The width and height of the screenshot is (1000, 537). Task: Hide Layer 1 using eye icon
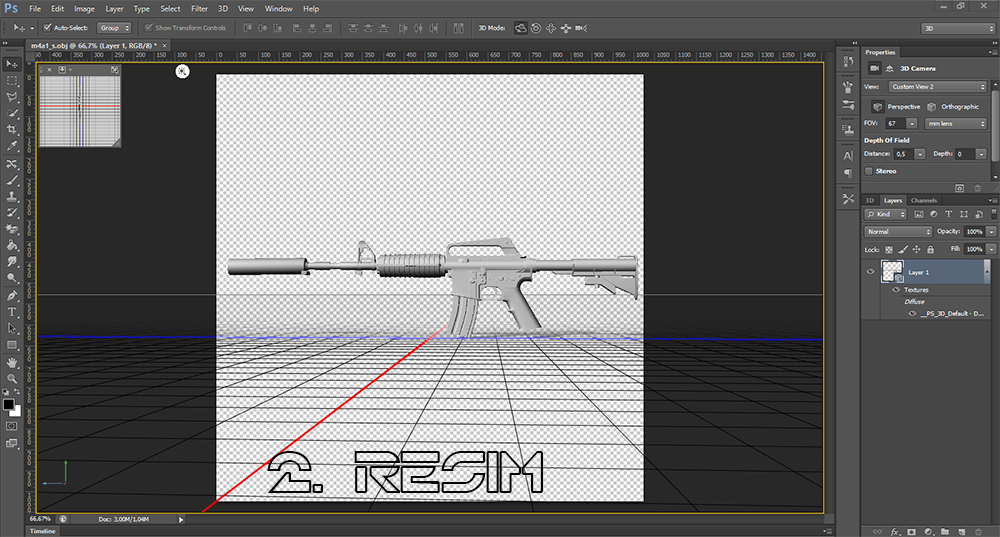[x=870, y=271]
